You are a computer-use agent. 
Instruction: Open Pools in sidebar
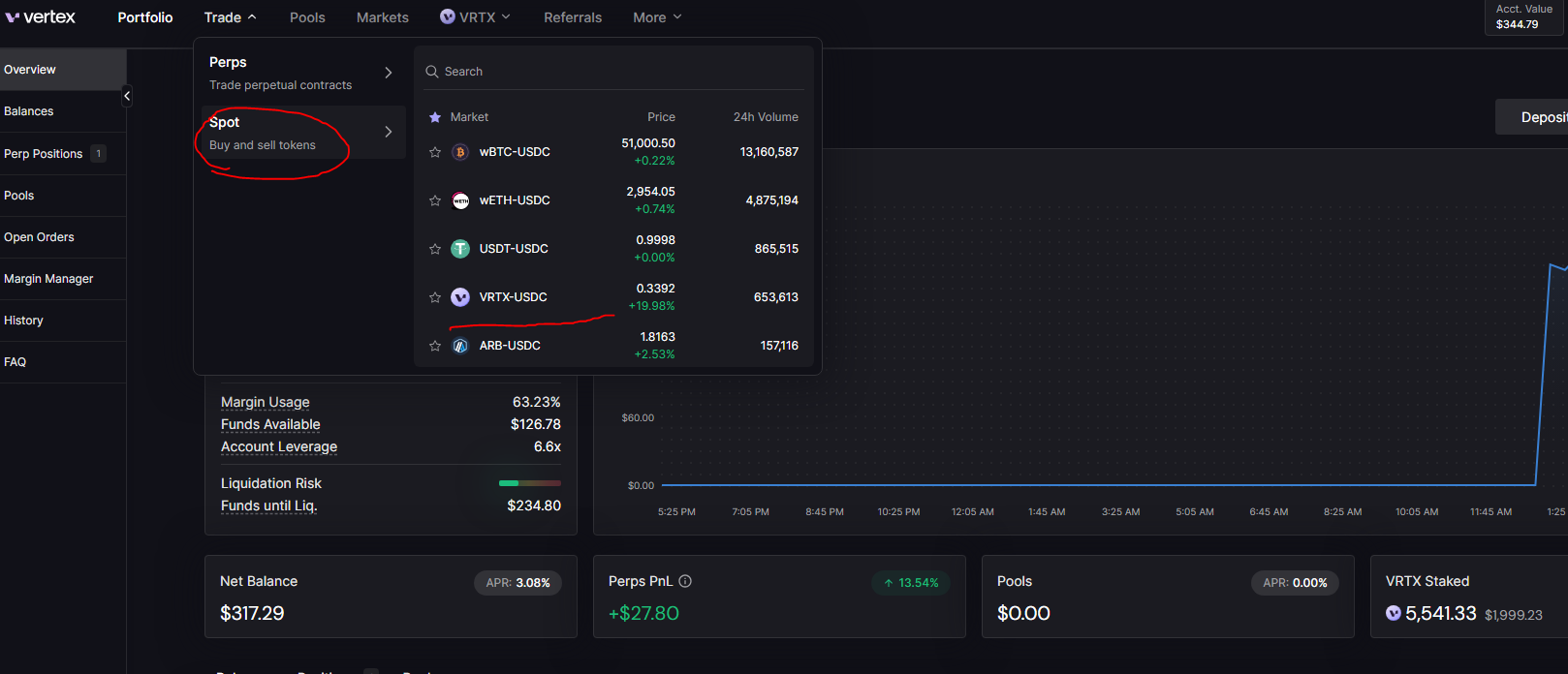click(63, 196)
